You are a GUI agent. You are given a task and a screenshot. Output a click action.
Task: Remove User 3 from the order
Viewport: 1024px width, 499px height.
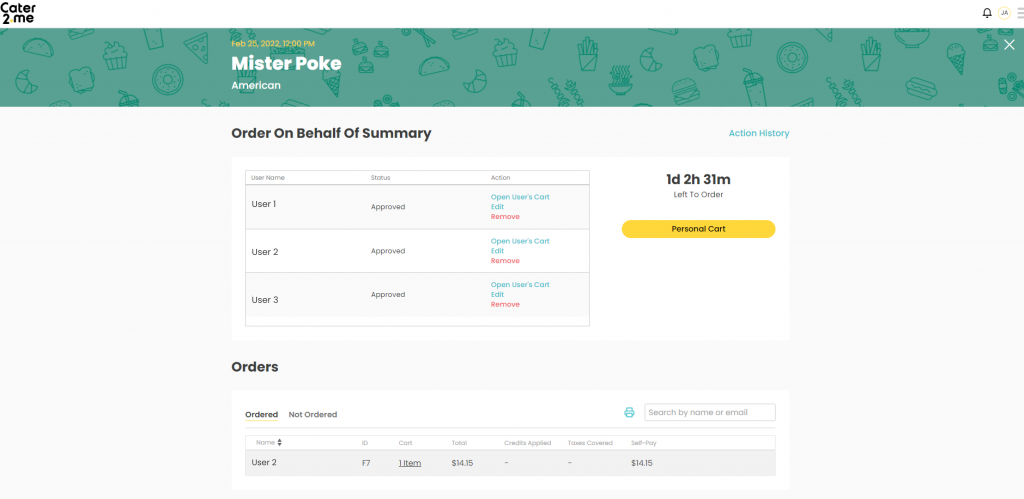point(505,304)
